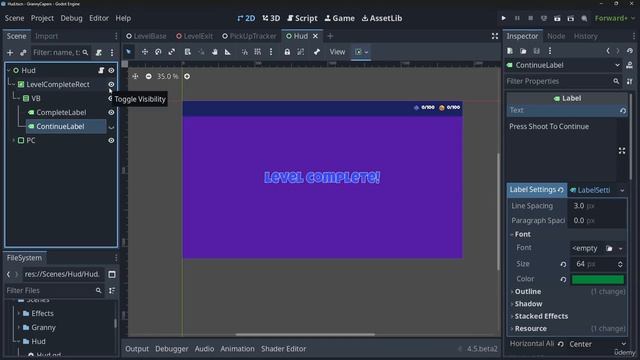Zoom in with the plus button

[187, 76]
